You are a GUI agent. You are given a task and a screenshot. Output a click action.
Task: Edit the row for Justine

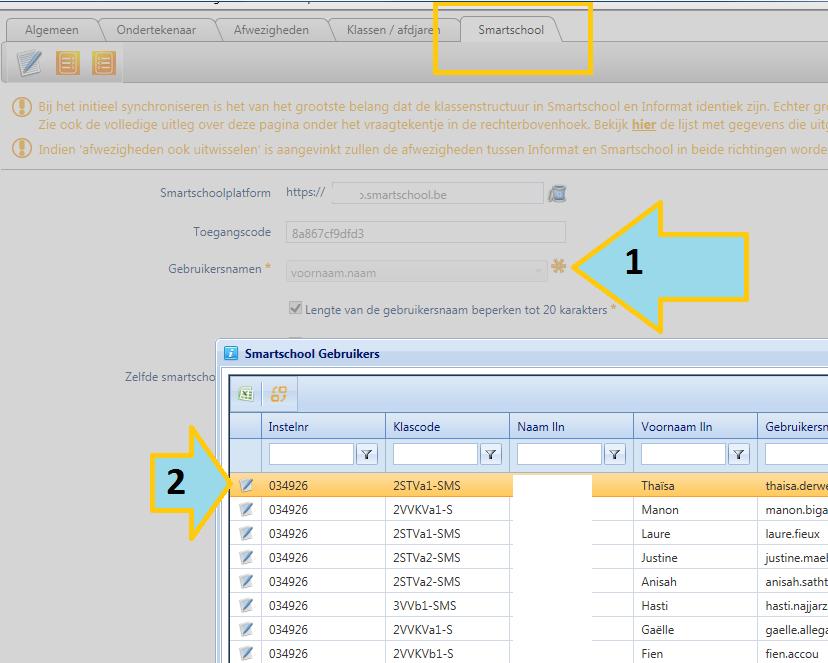pos(246,557)
